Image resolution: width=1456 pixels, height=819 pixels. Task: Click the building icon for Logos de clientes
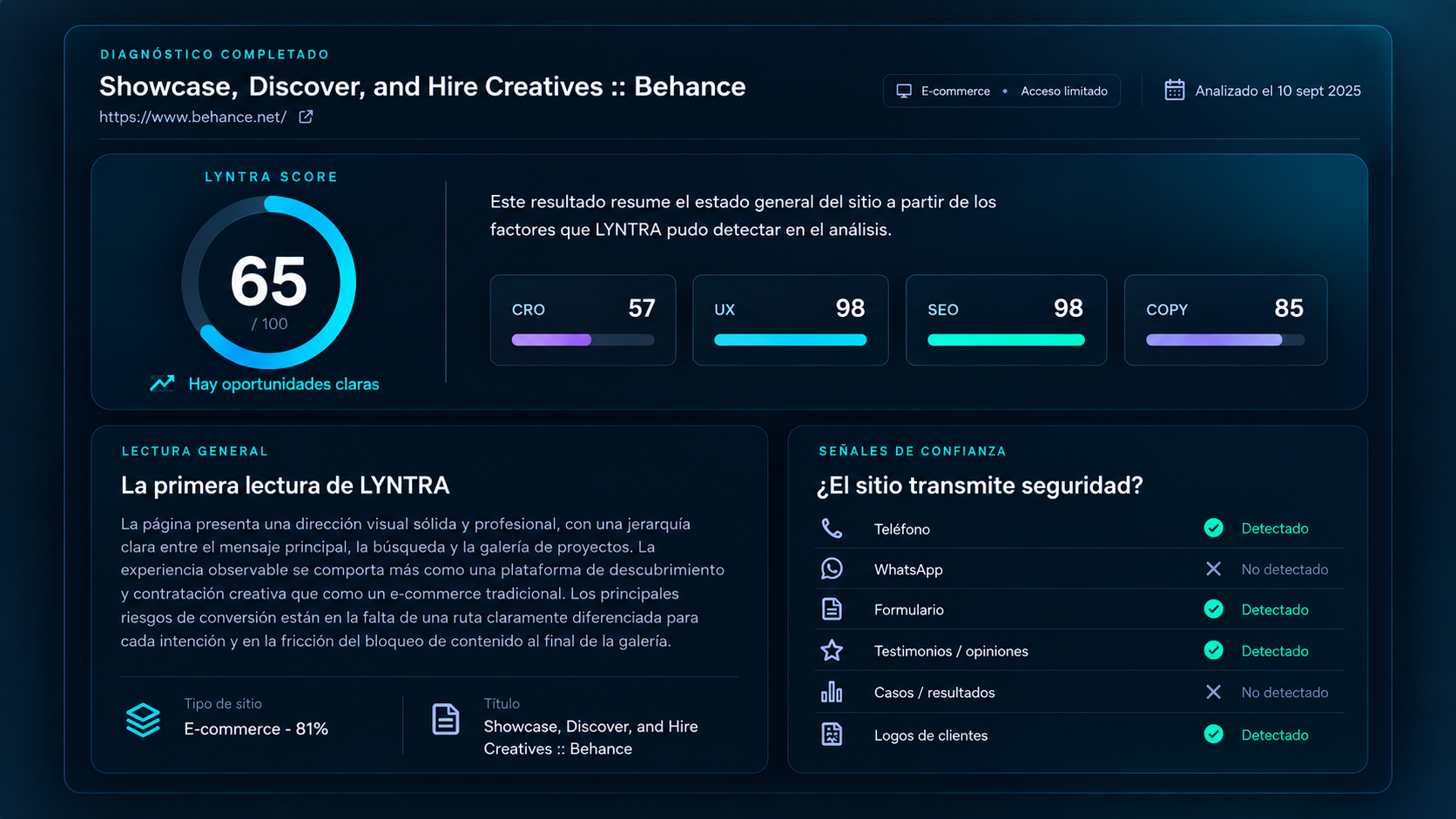[x=832, y=735]
